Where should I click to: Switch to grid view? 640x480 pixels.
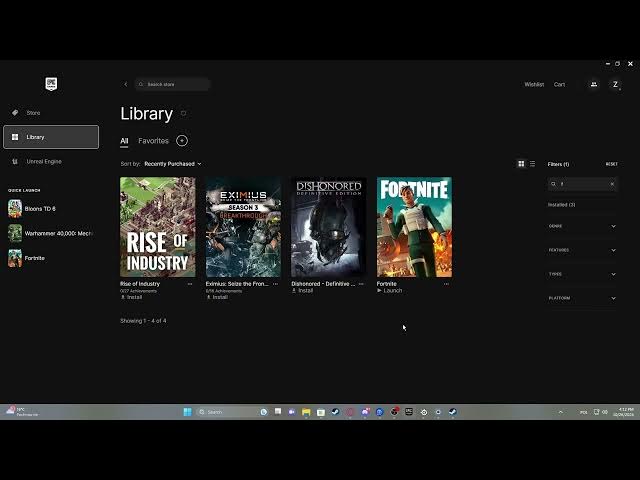click(x=521, y=164)
